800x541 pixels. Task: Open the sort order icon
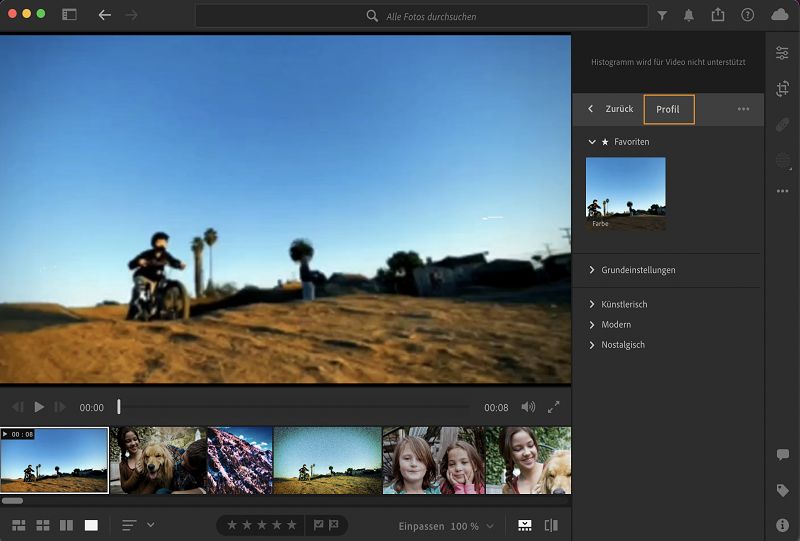click(x=129, y=525)
